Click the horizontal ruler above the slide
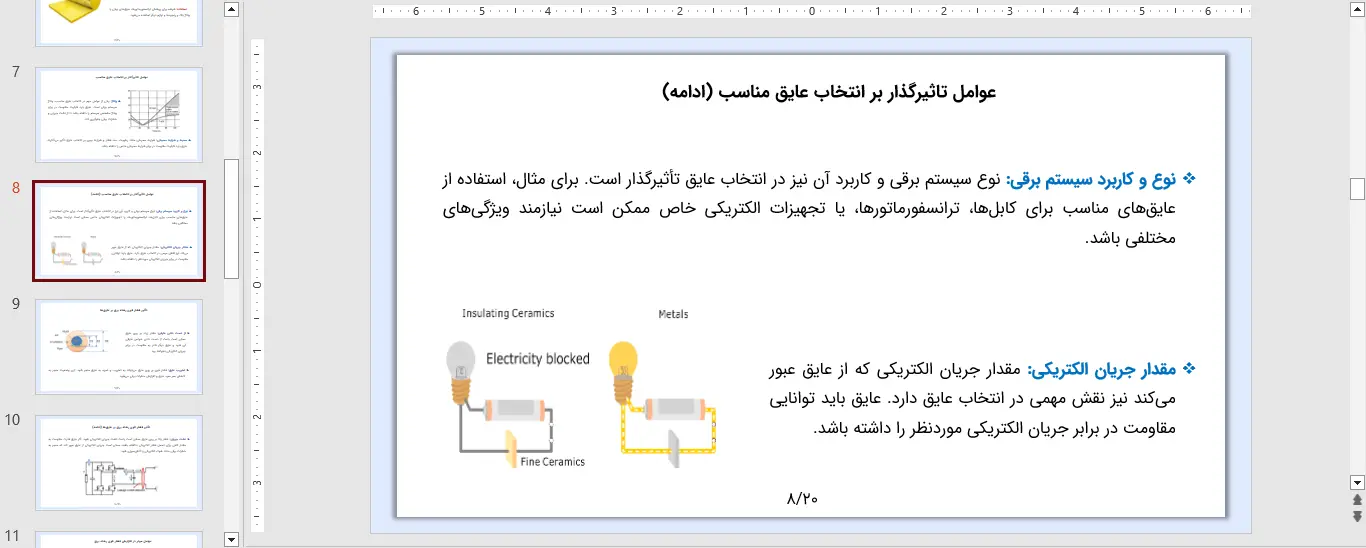 (x=811, y=12)
